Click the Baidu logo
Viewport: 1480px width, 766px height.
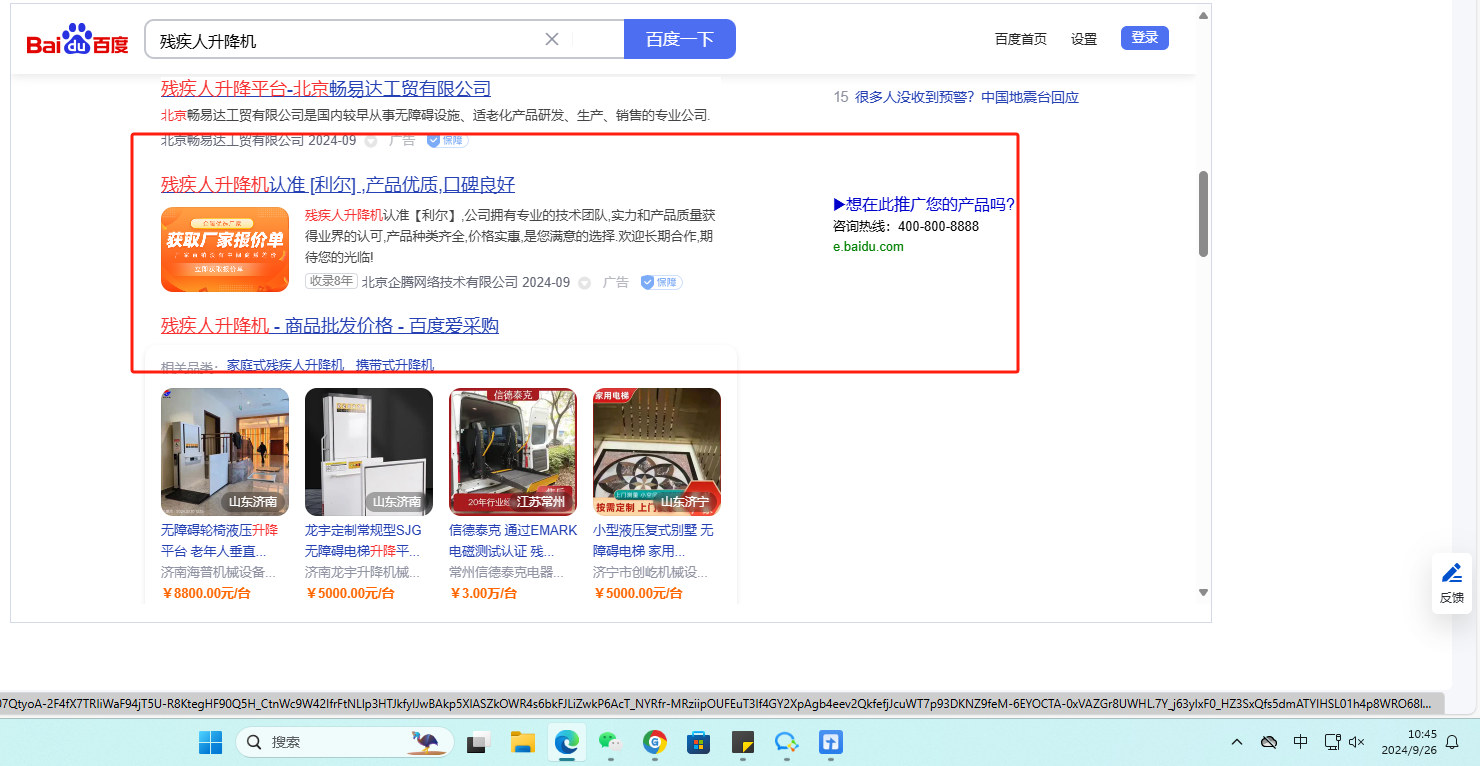point(77,40)
